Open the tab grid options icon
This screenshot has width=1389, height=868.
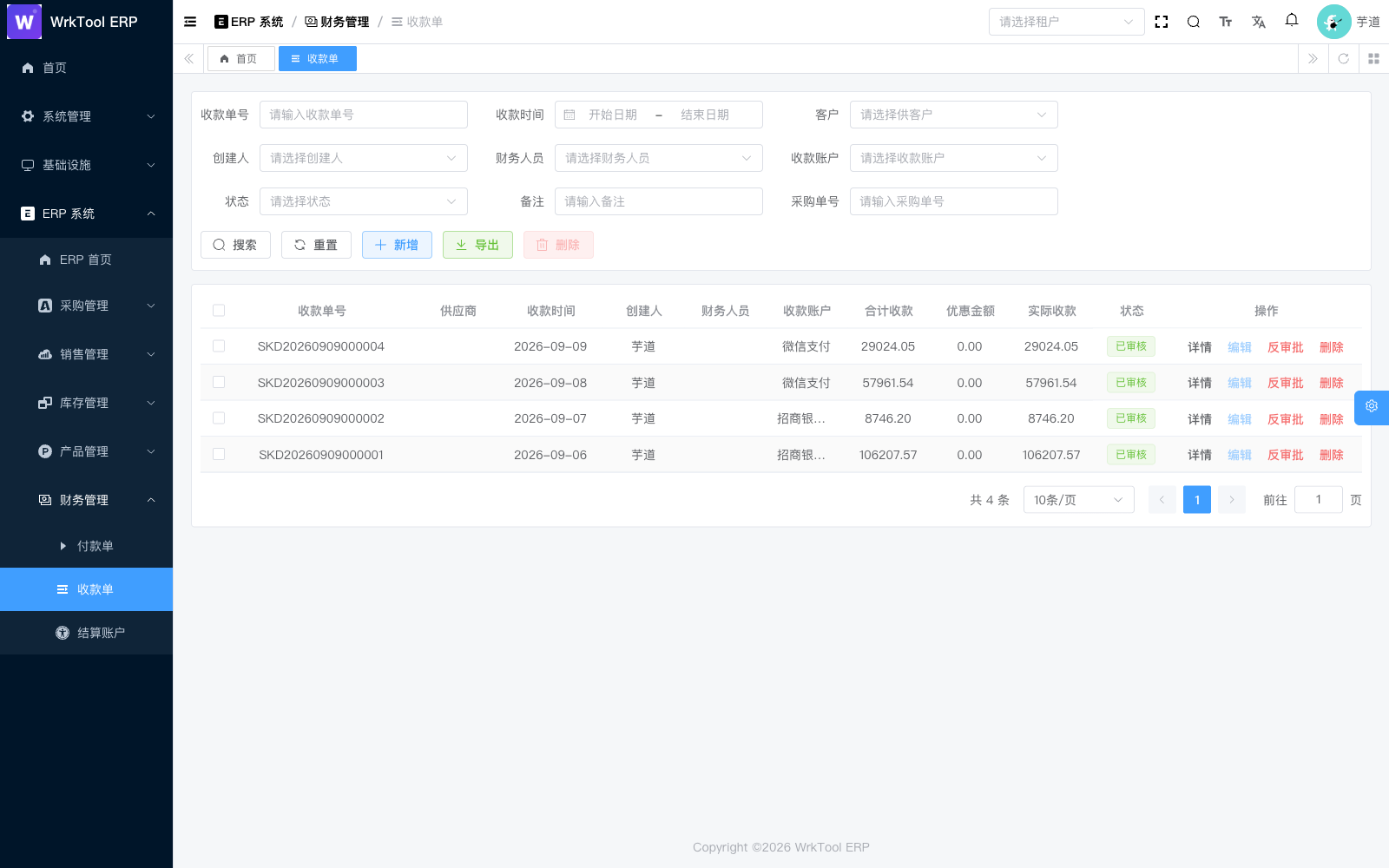(1373, 59)
